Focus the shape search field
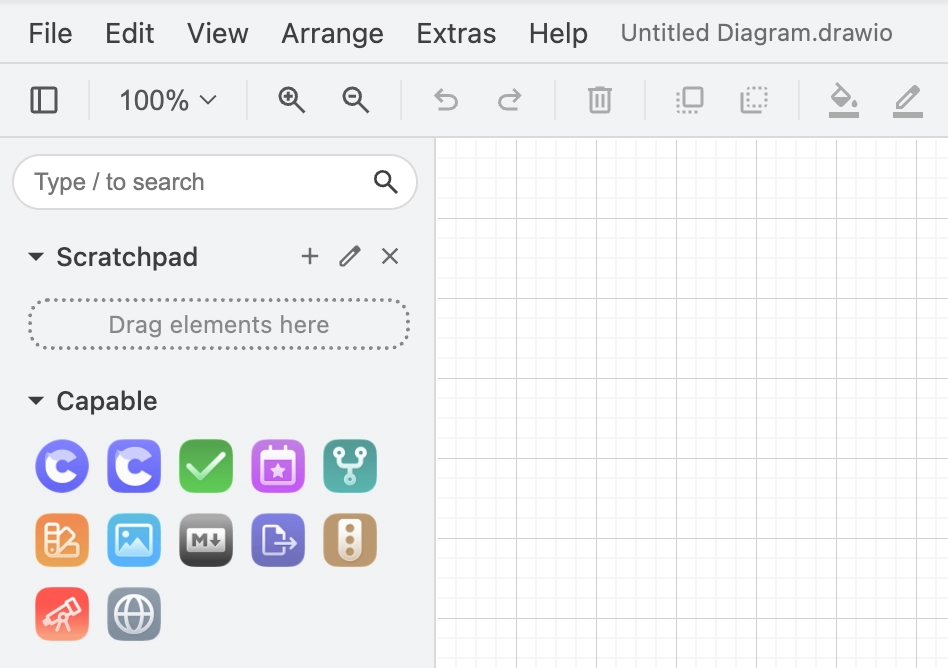Screen dimensions: 948x668 point(215,182)
